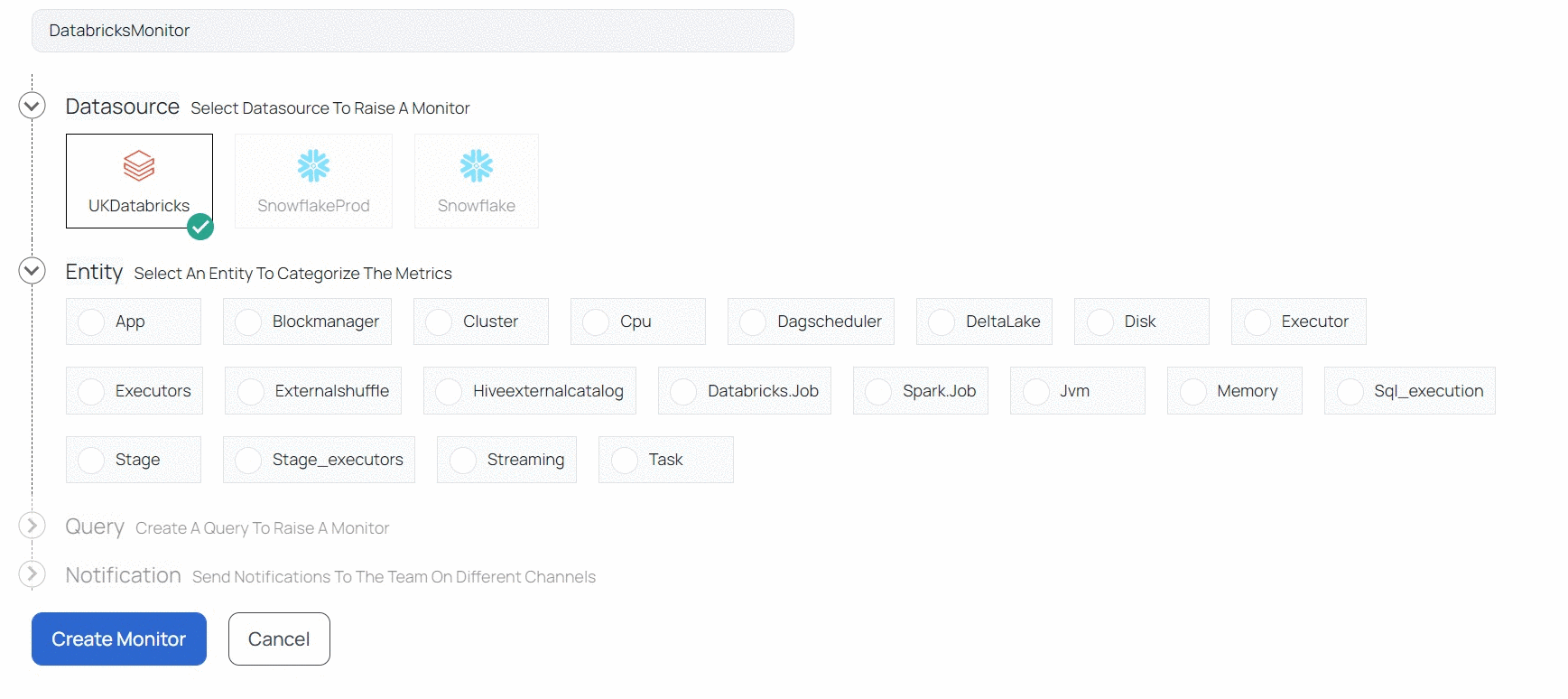This screenshot has height=699, width=1568.
Task: Select the Task entity radio button
Action: (625, 460)
